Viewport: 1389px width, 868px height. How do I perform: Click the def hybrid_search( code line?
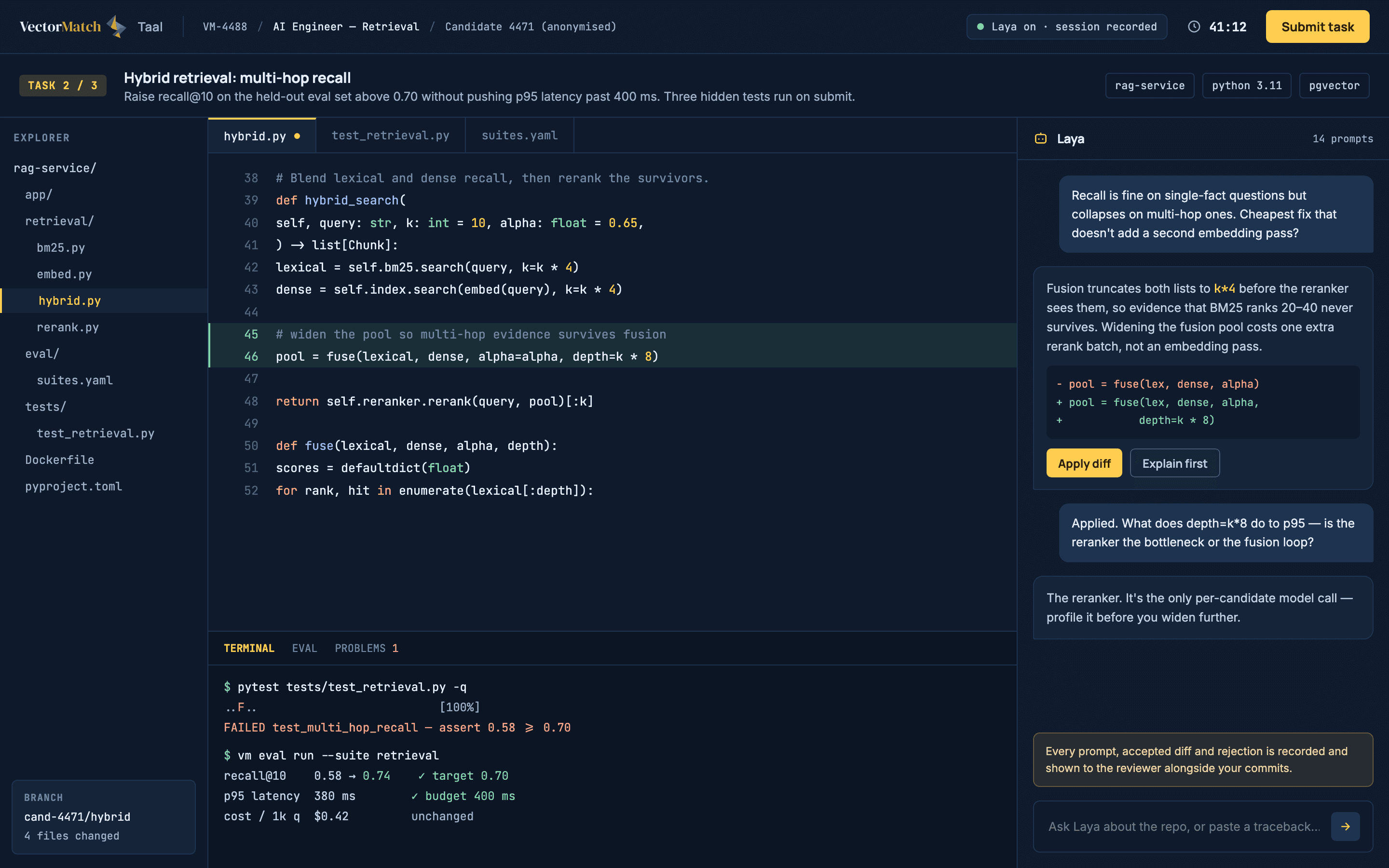(340, 200)
